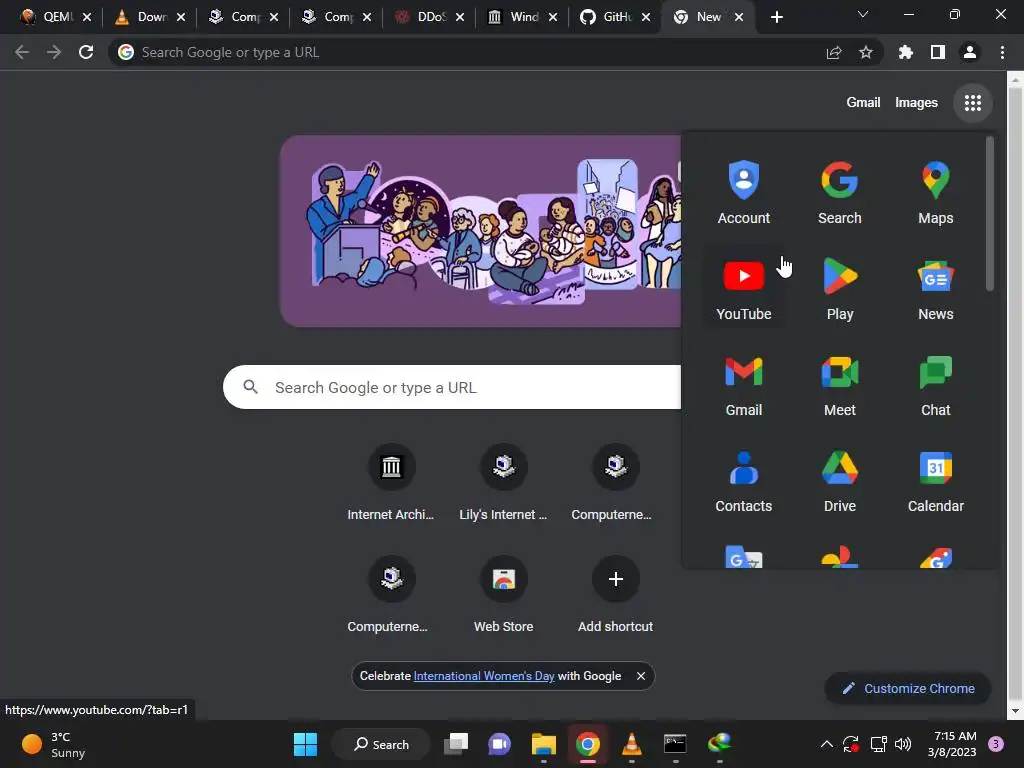The width and height of the screenshot is (1024, 768).
Task: Open the Web Store shortcut
Action: 503,594
